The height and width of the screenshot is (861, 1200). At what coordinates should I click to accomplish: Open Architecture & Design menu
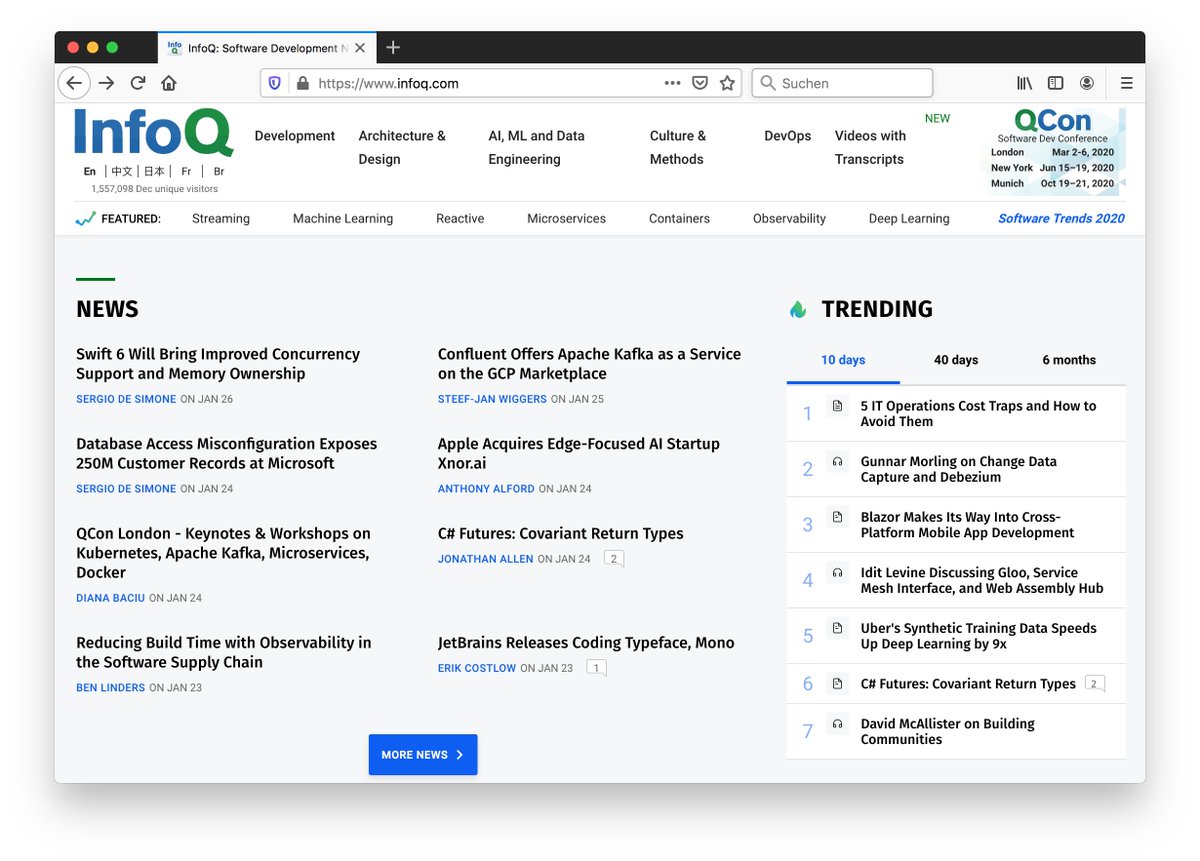coord(402,147)
